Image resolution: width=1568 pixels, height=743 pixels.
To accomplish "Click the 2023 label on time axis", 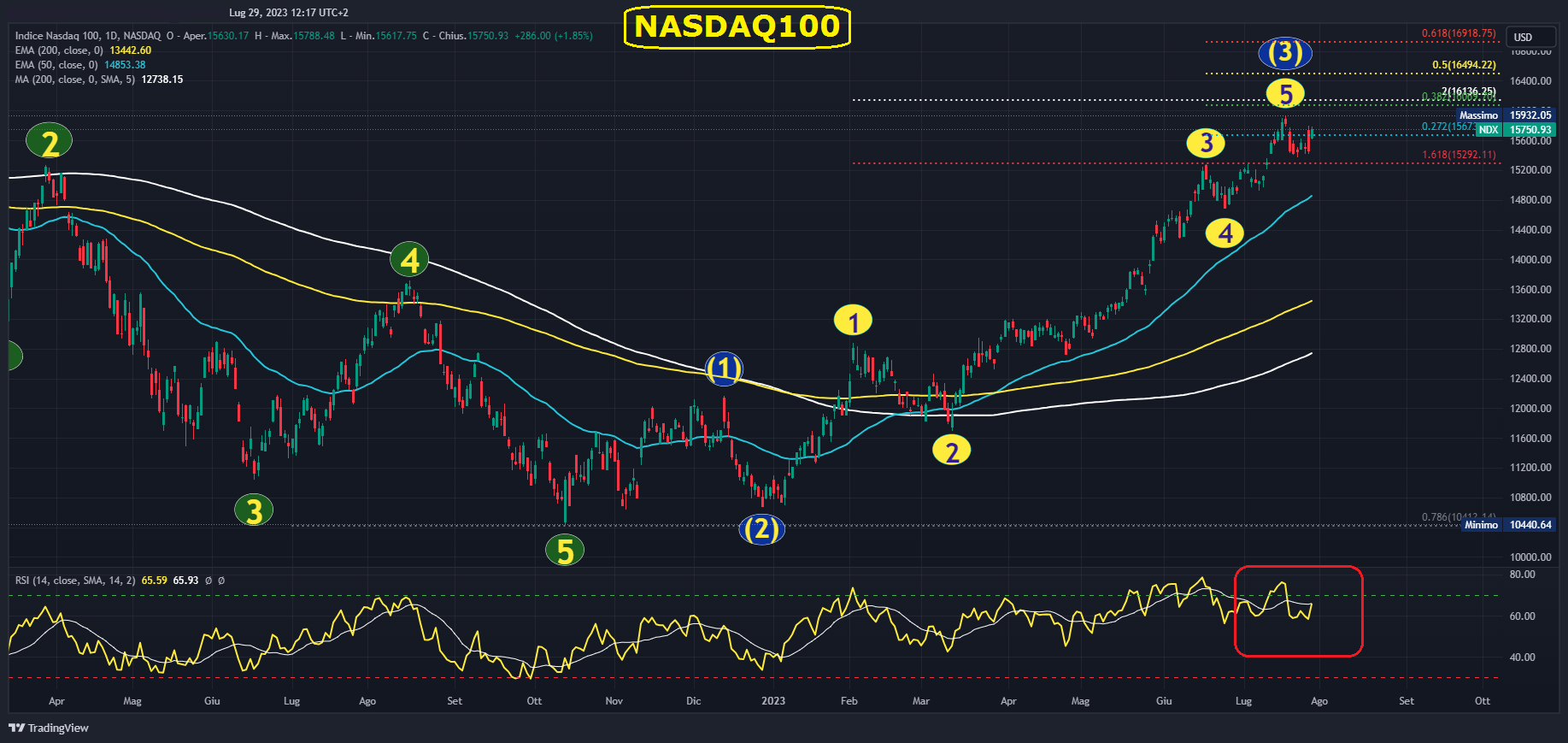I will click(773, 701).
